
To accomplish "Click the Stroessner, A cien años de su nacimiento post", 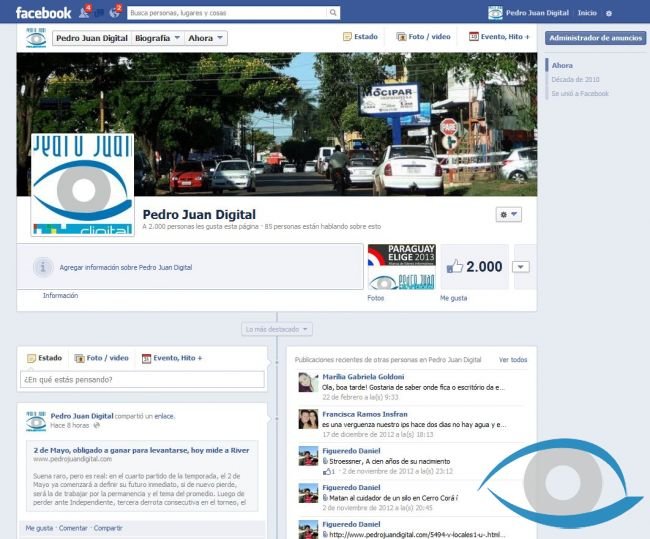I will pos(389,461).
